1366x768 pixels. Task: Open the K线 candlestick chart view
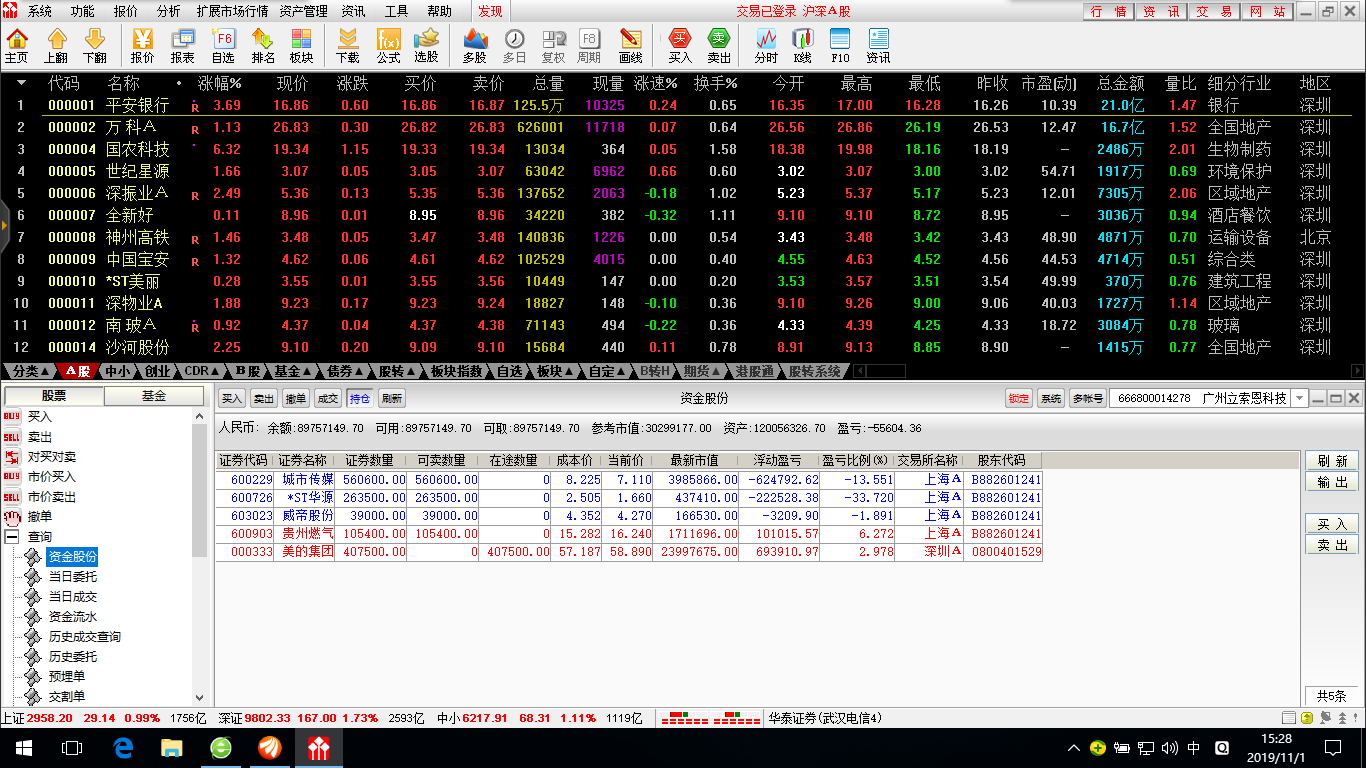tap(802, 45)
